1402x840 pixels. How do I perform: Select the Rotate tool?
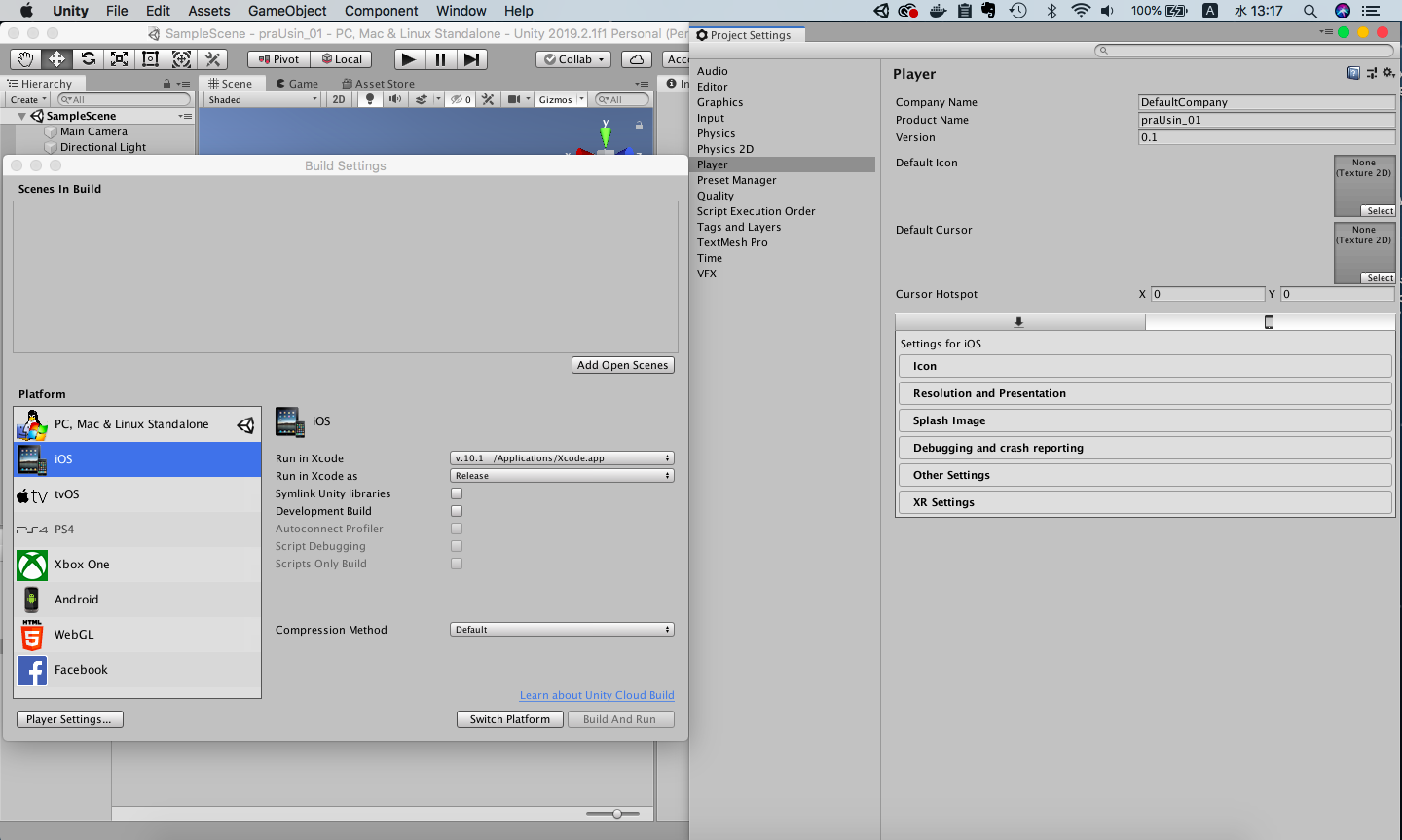click(x=89, y=59)
